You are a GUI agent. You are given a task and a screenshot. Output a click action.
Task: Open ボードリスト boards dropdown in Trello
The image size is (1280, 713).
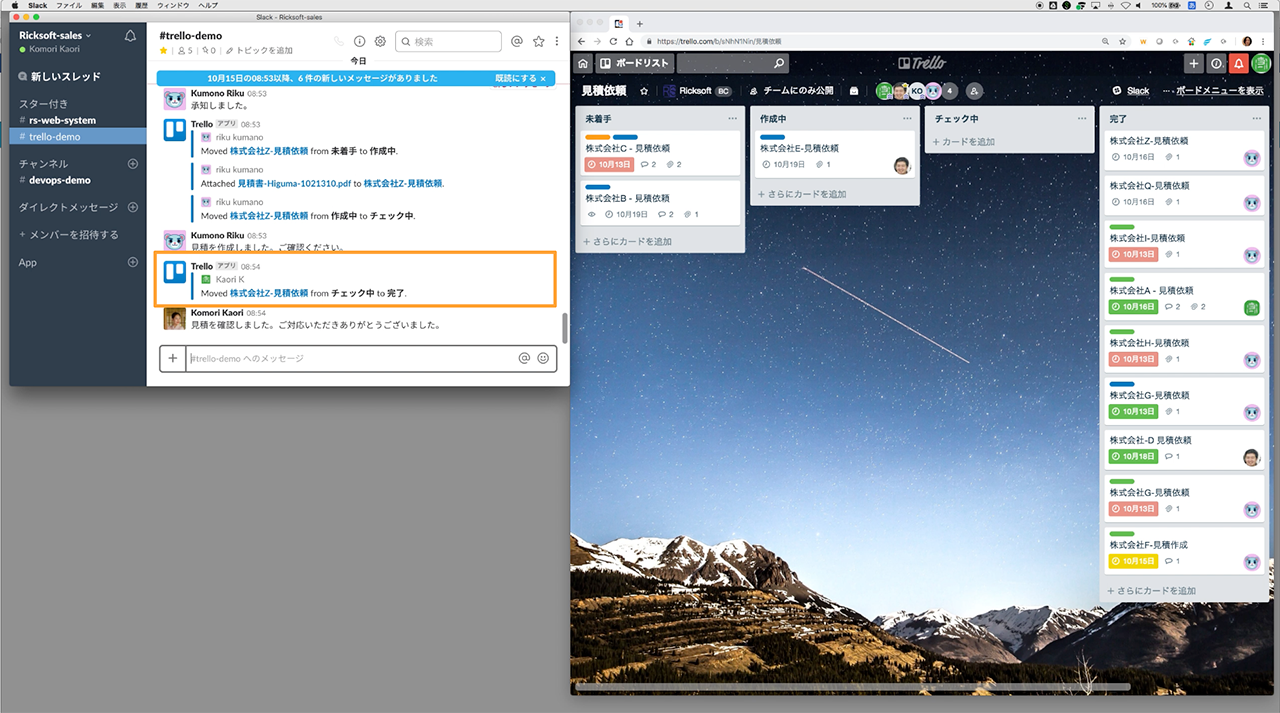[x=635, y=63]
